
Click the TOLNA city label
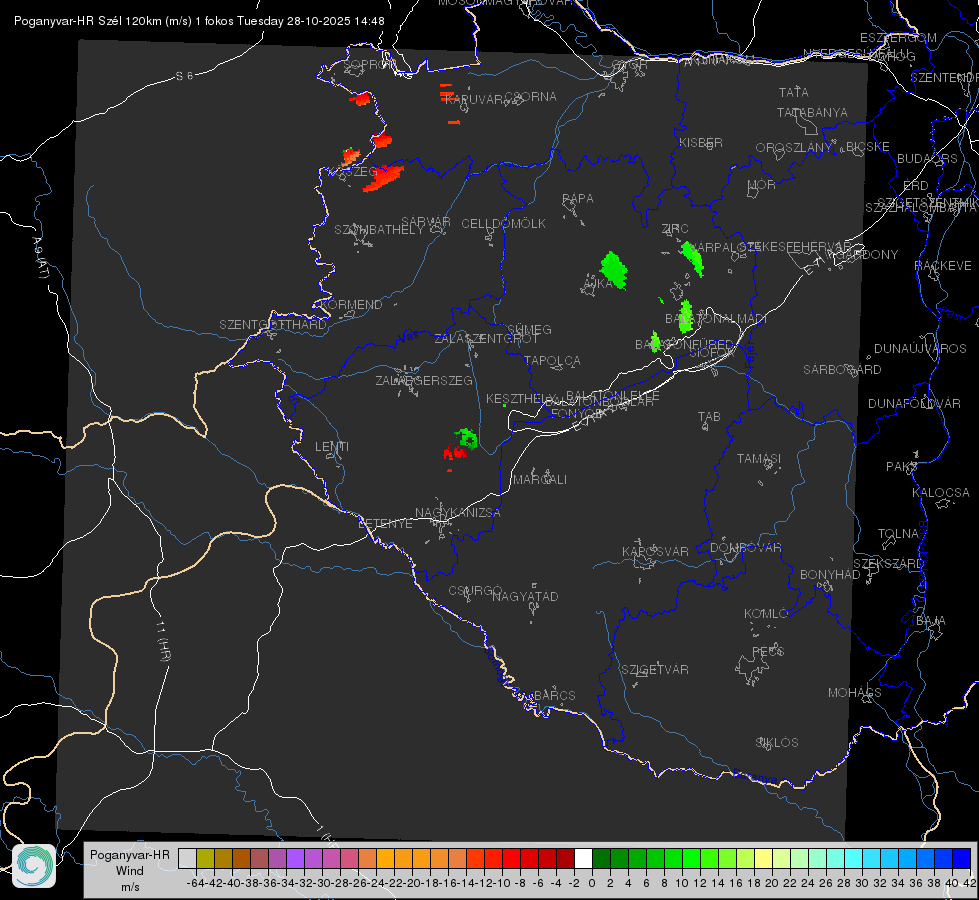point(898,533)
